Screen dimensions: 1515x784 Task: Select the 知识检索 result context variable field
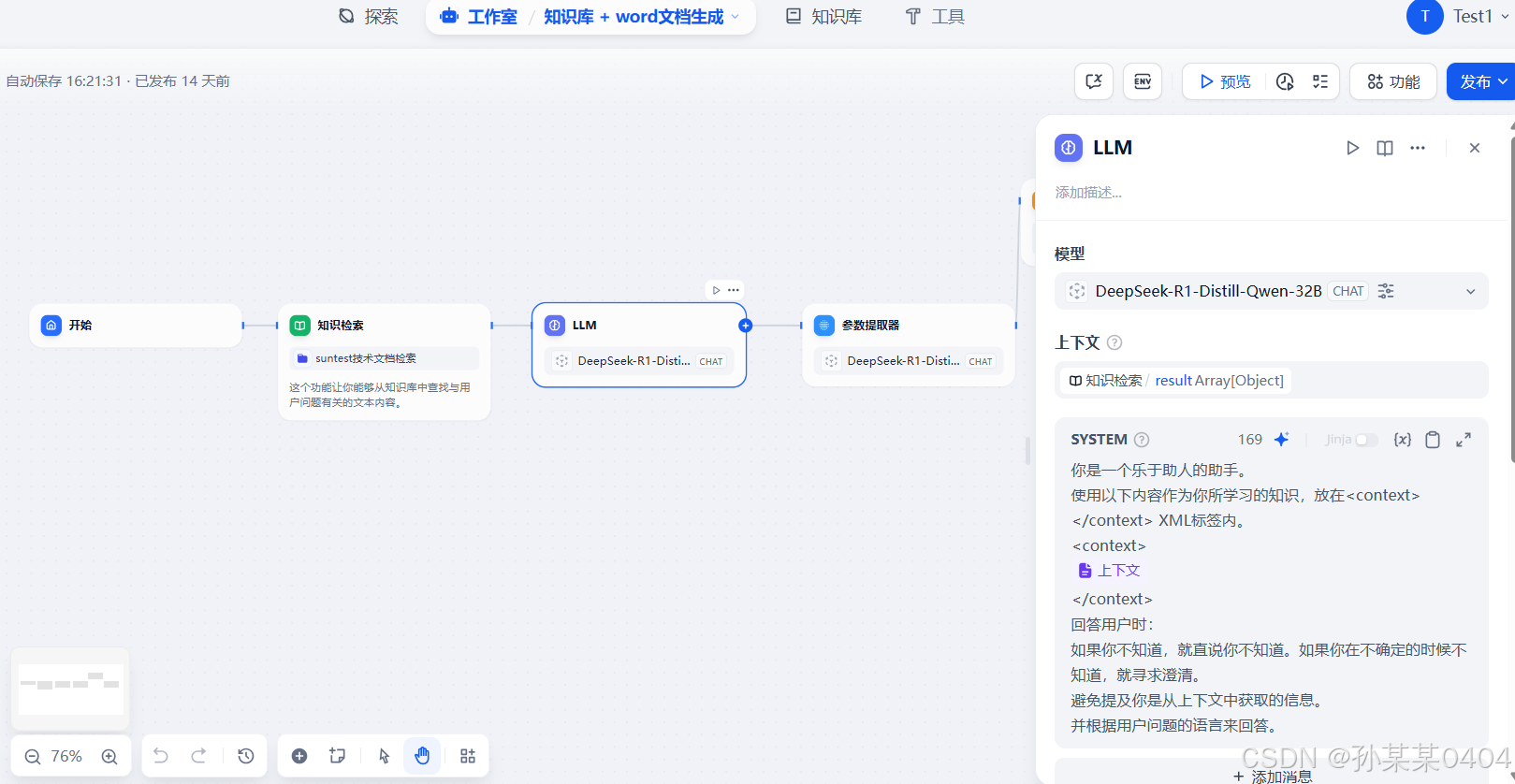1271,380
